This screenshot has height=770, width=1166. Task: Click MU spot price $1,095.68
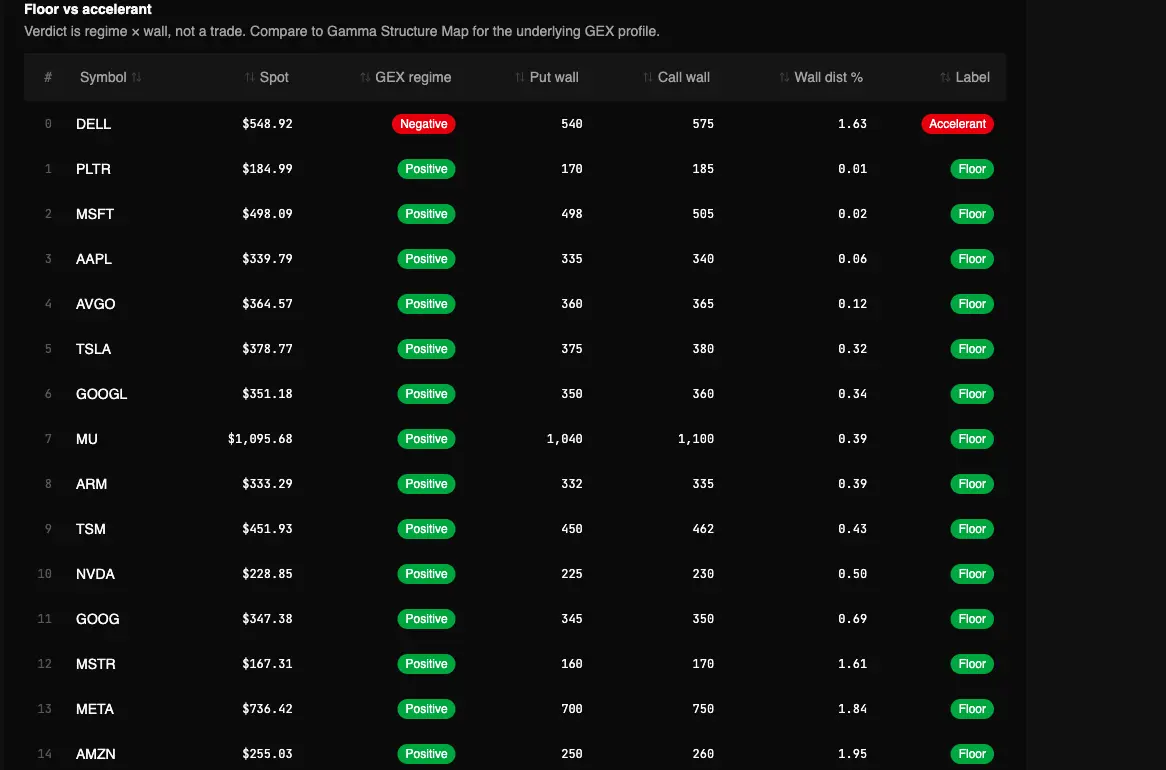pyautogui.click(x=260, y=439)
